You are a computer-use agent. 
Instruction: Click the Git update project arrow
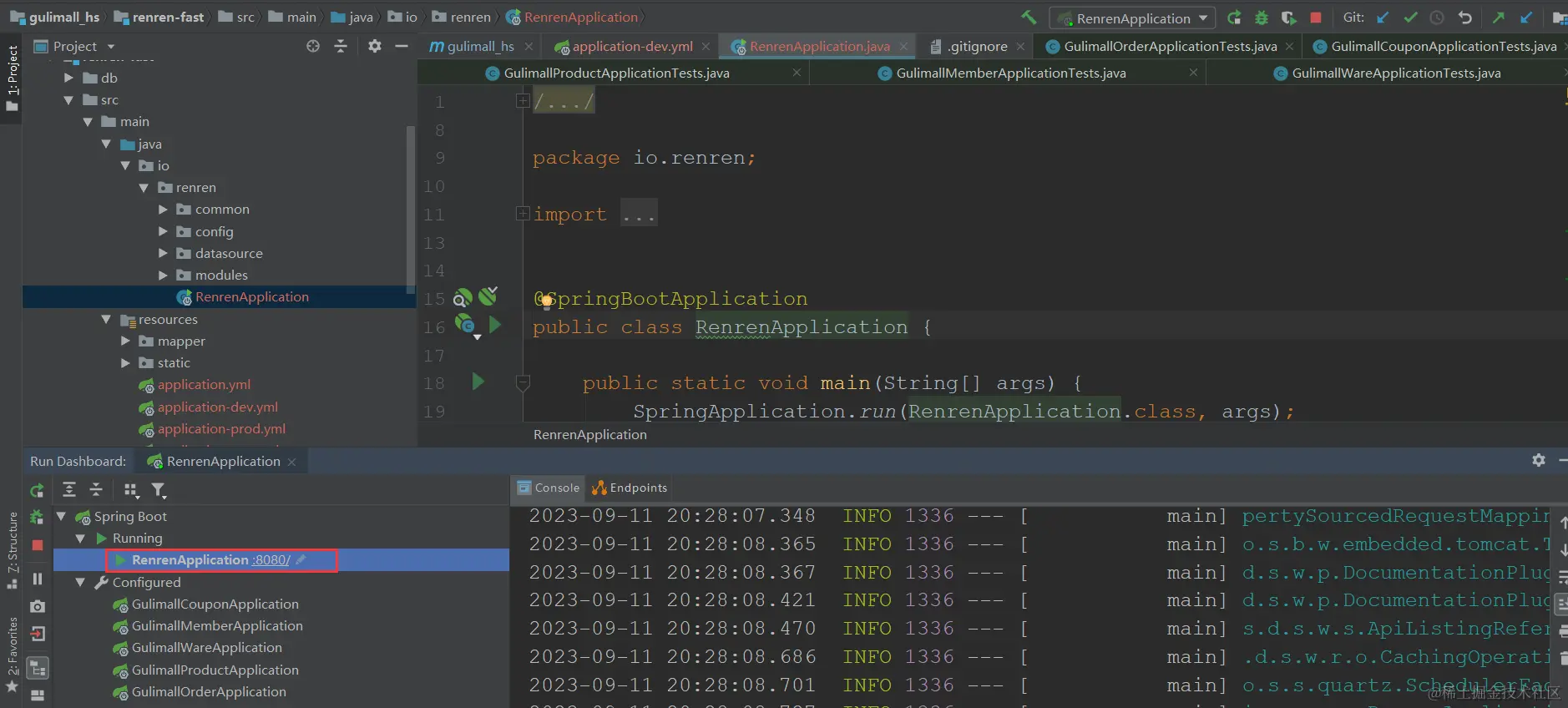[1383, 18]
